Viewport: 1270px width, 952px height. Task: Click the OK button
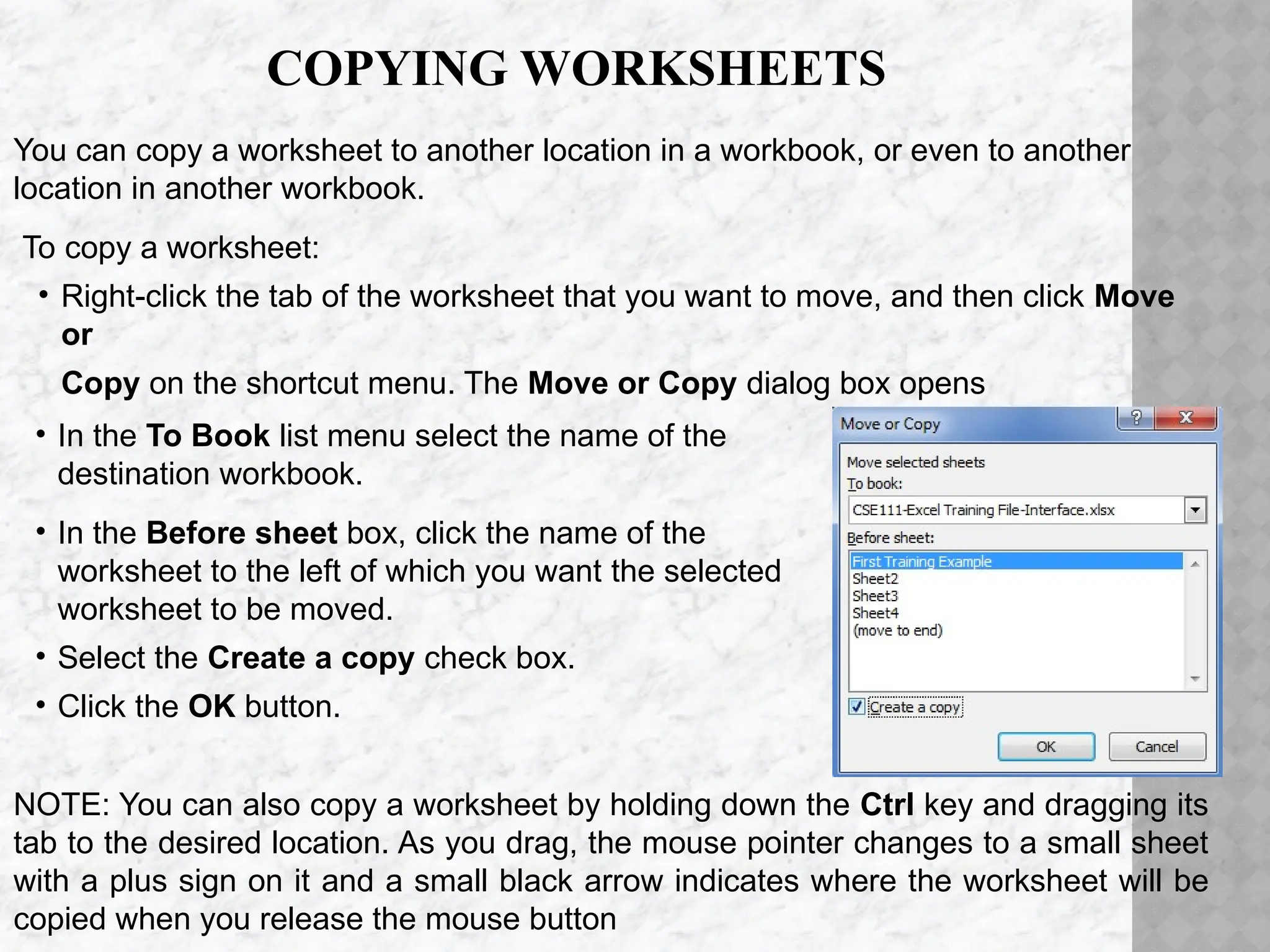coord(1046,747)
